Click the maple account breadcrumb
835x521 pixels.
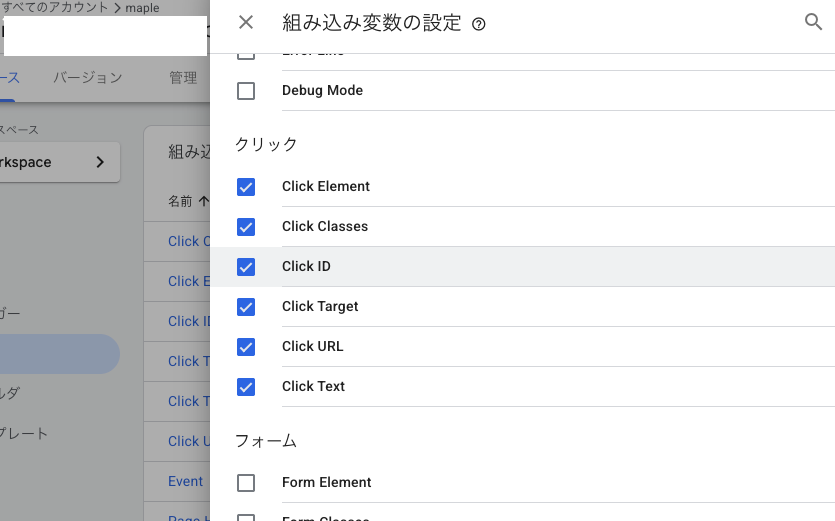(x=142, y=8)
